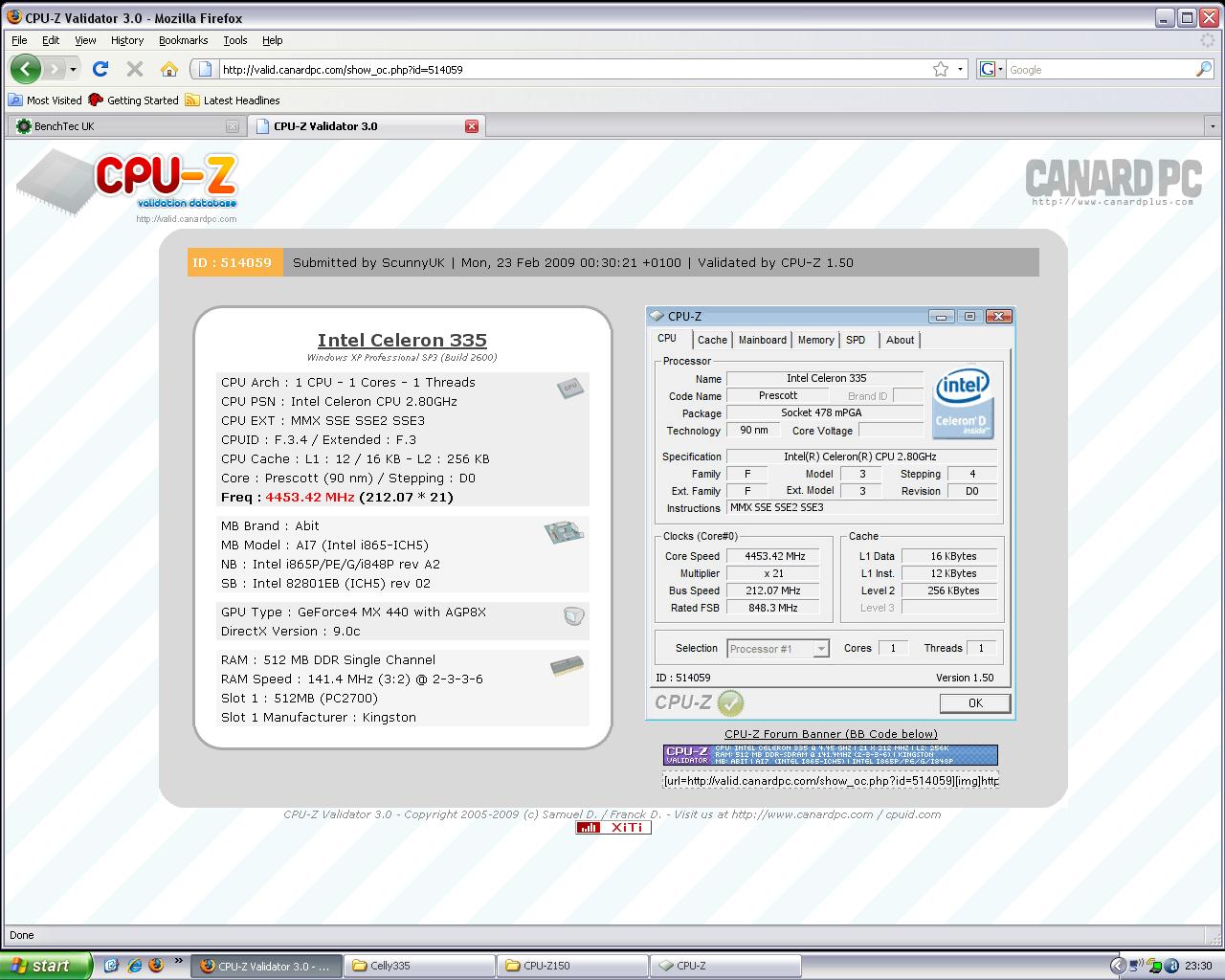The image size is (1225, 980).
Task: Open the Bookmarks menu
Action: coord(183,40)
